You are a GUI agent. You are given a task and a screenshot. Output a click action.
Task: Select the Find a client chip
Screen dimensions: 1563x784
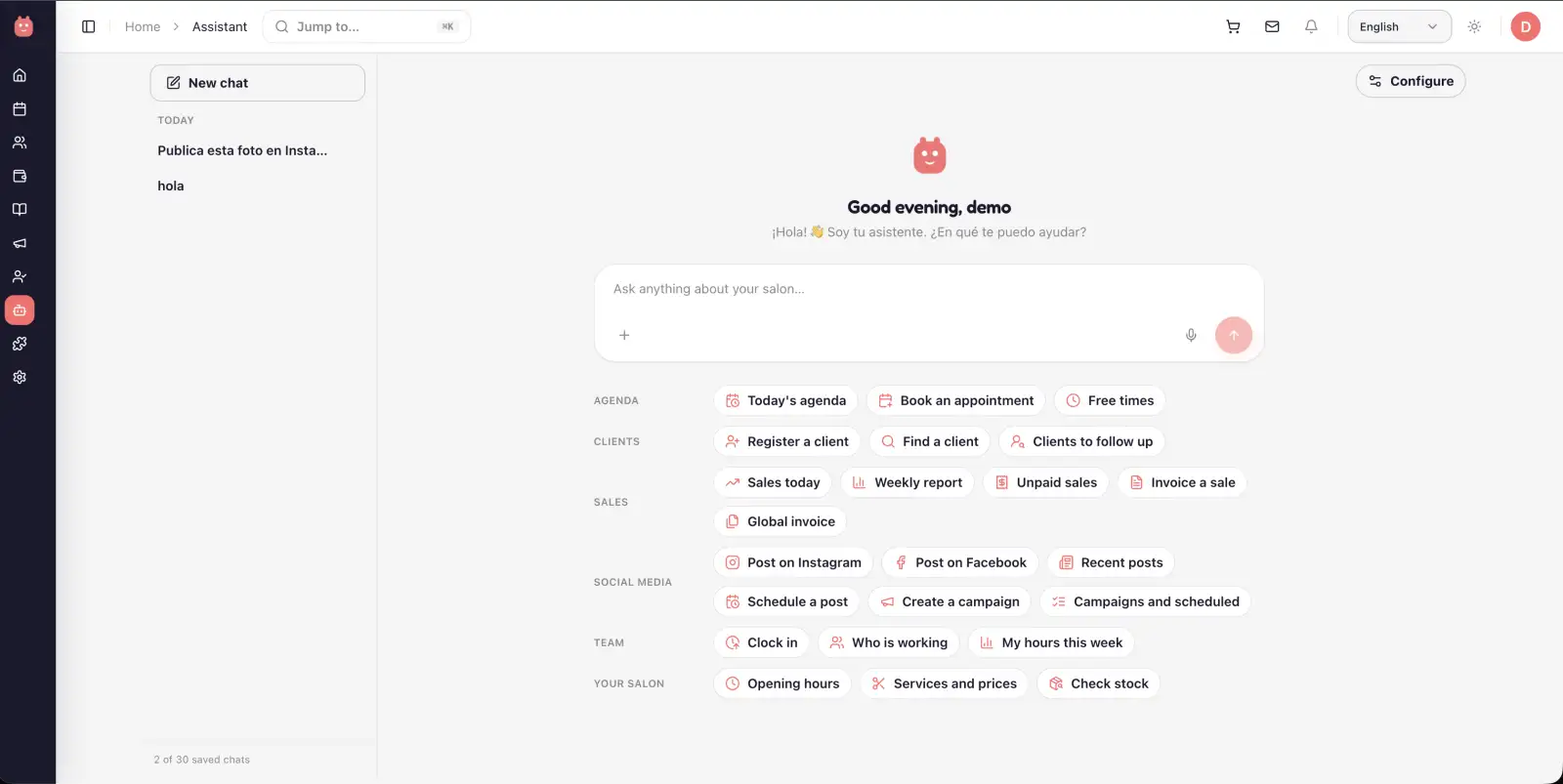click(x=930, y=441)
